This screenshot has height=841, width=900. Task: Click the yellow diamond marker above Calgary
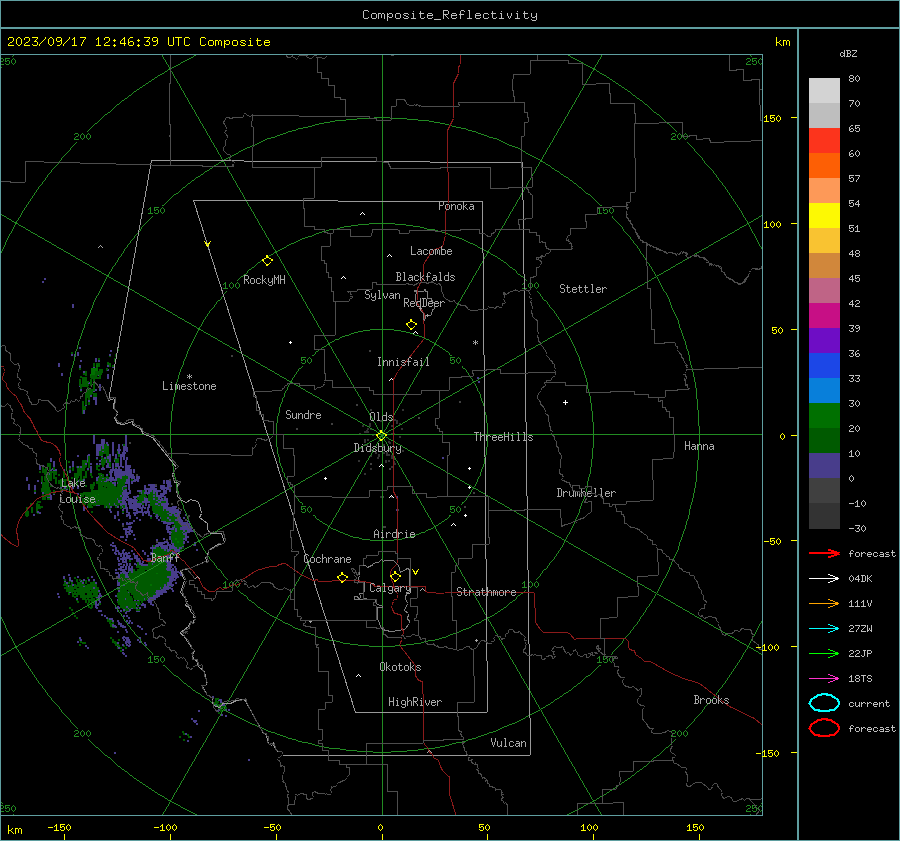395,576
